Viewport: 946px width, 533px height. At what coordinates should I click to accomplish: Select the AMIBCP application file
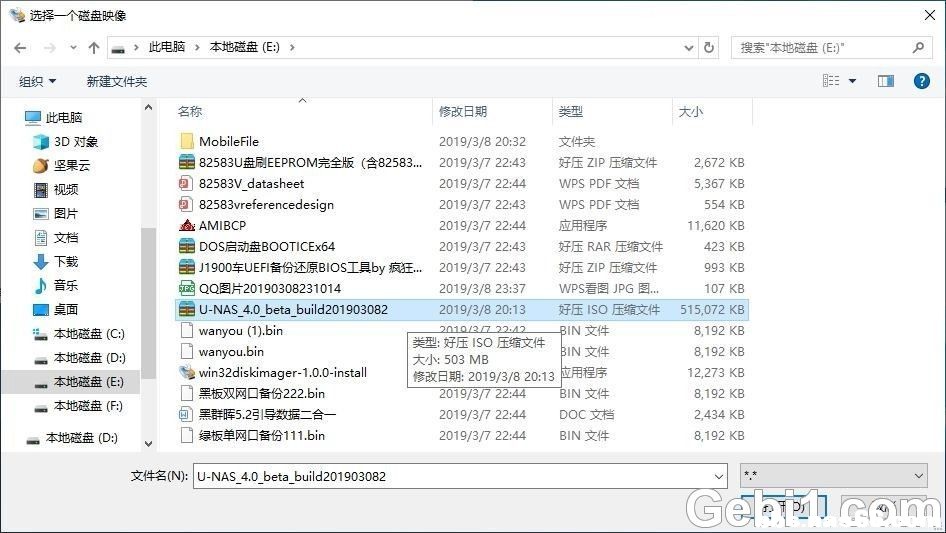[222, 225]
